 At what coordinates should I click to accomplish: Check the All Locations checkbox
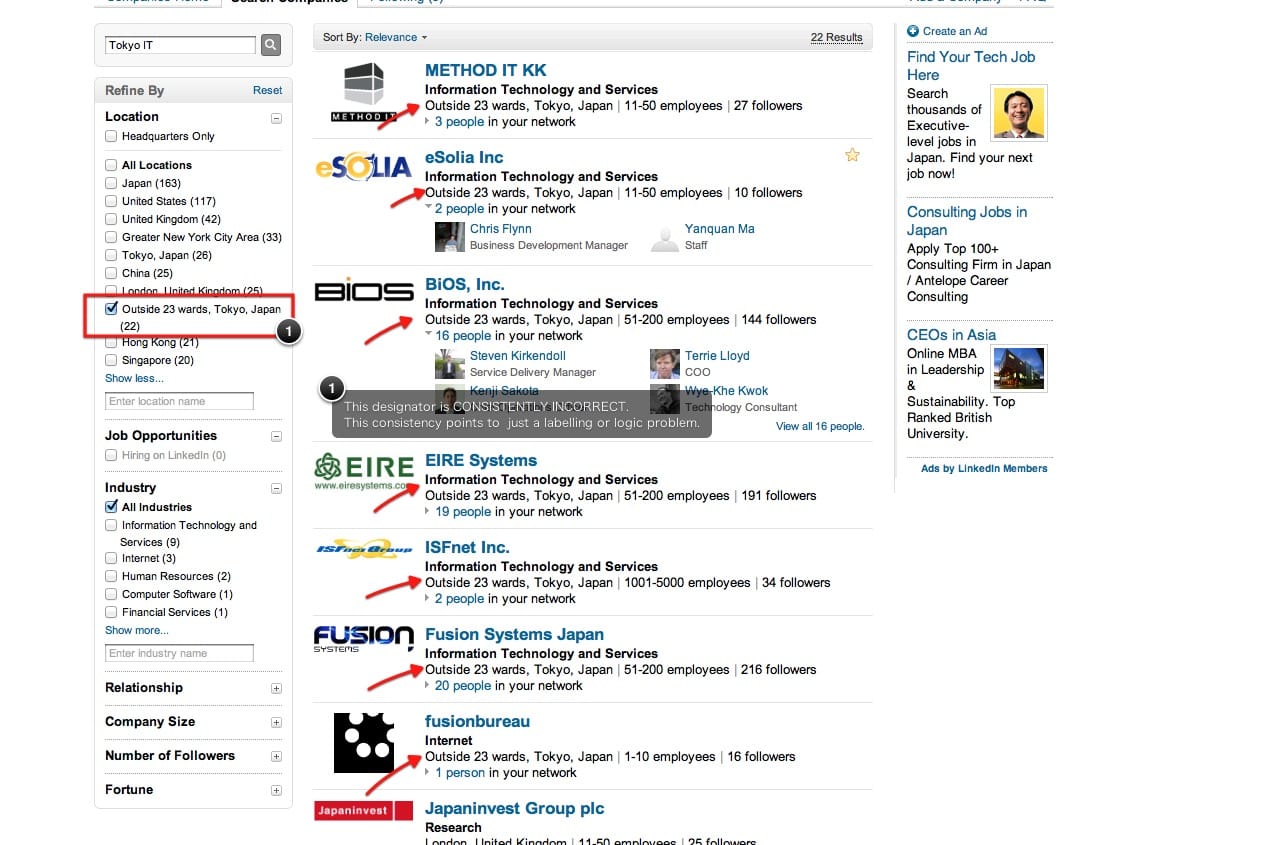click(111, 165)
